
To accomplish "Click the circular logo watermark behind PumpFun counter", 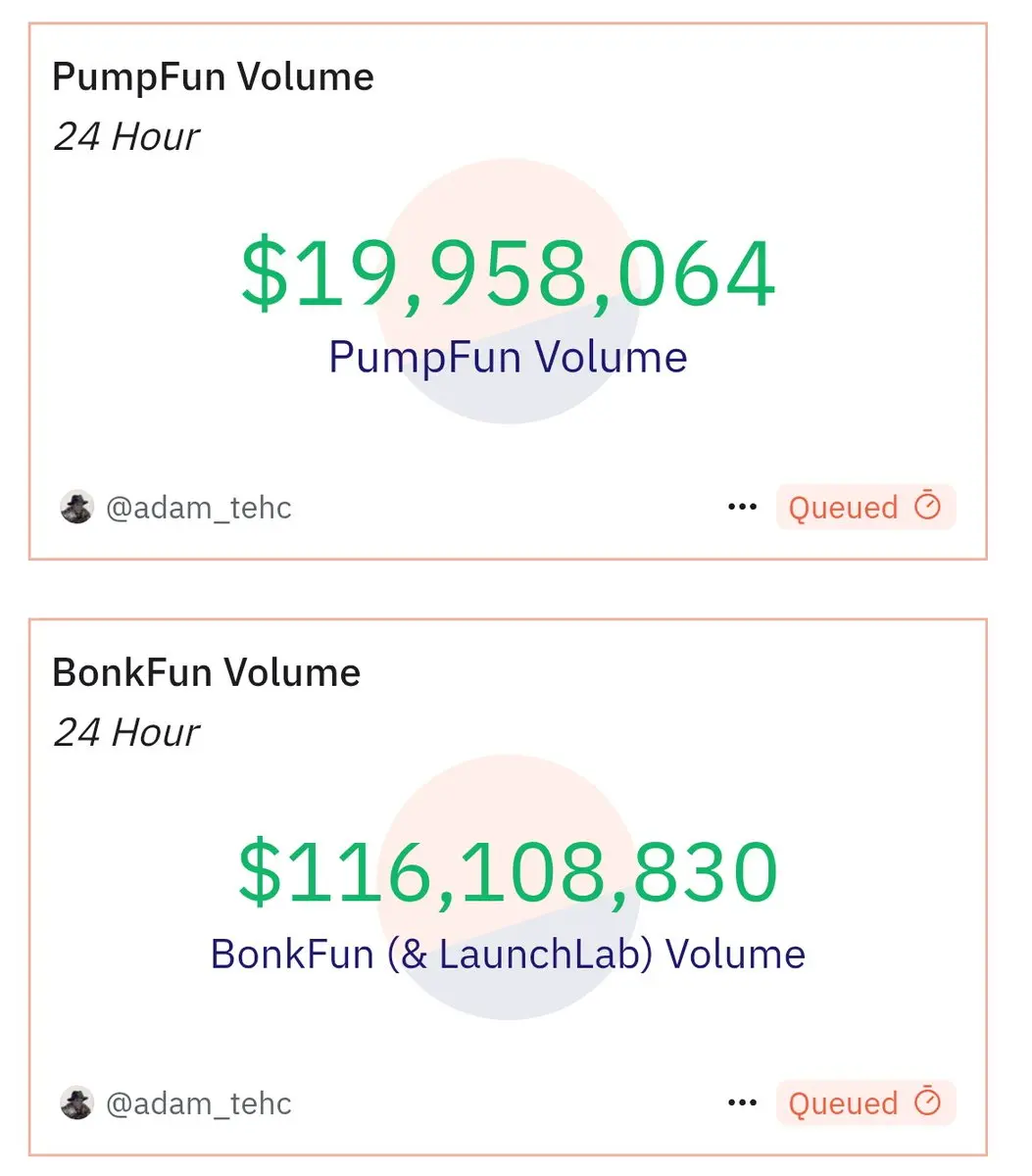I will [x=509, y=291].
